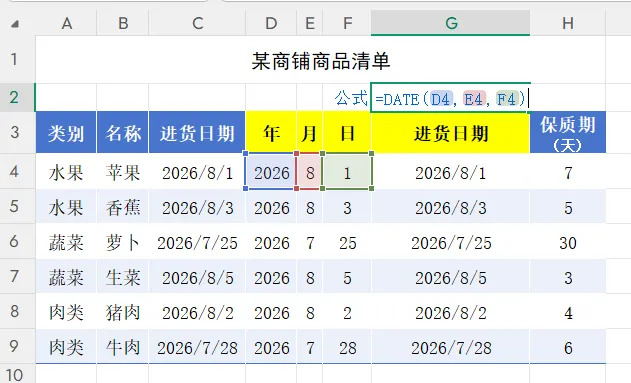The height and width of the screenshot is (383, 631).
Task: Select column E header
Action: (309, 23)
